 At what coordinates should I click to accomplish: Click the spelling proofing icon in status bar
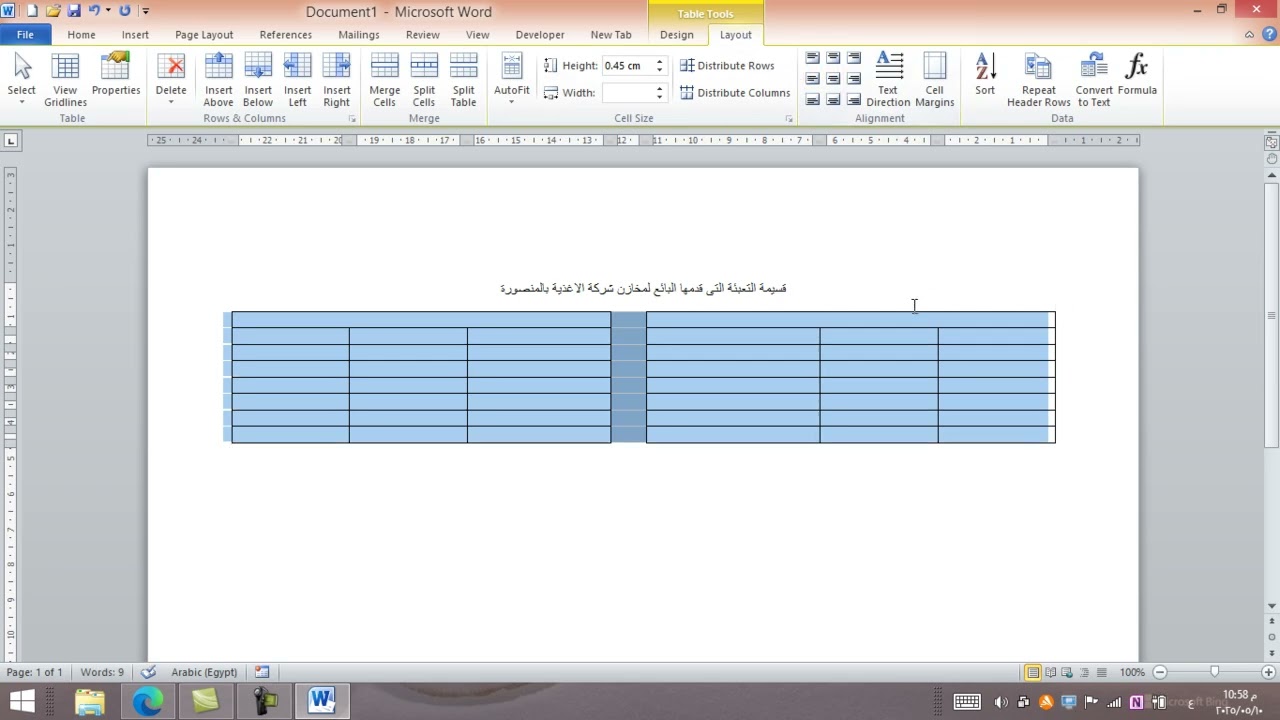coord(149,672)
